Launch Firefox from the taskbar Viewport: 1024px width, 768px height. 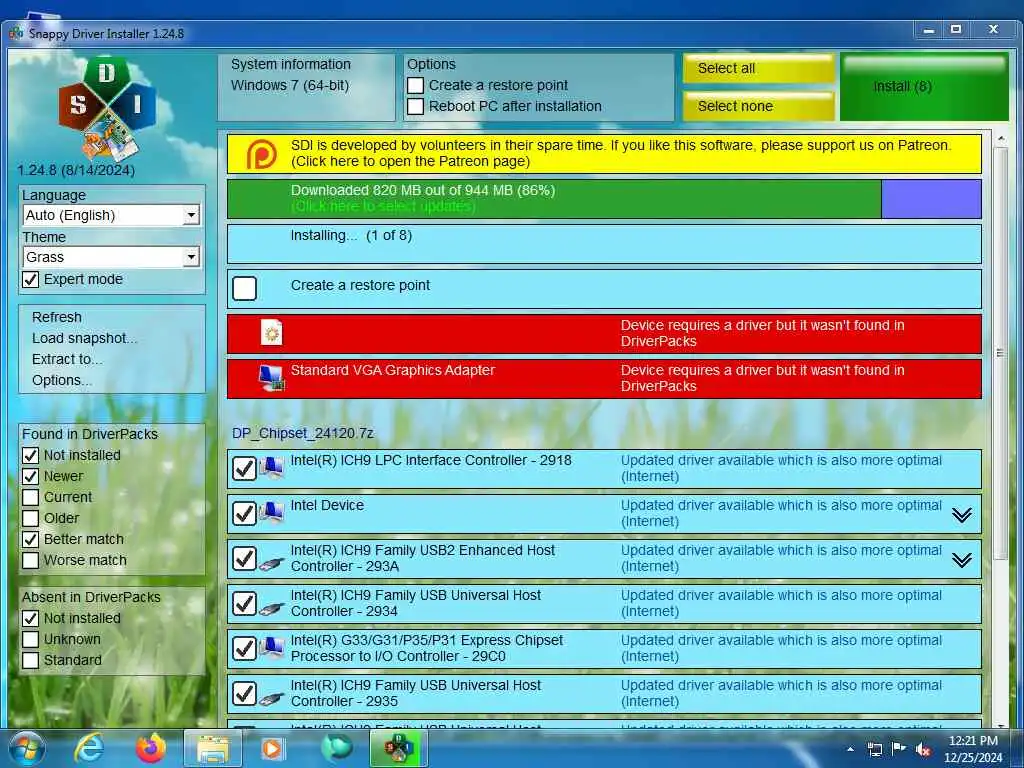(x=150, y=748)
